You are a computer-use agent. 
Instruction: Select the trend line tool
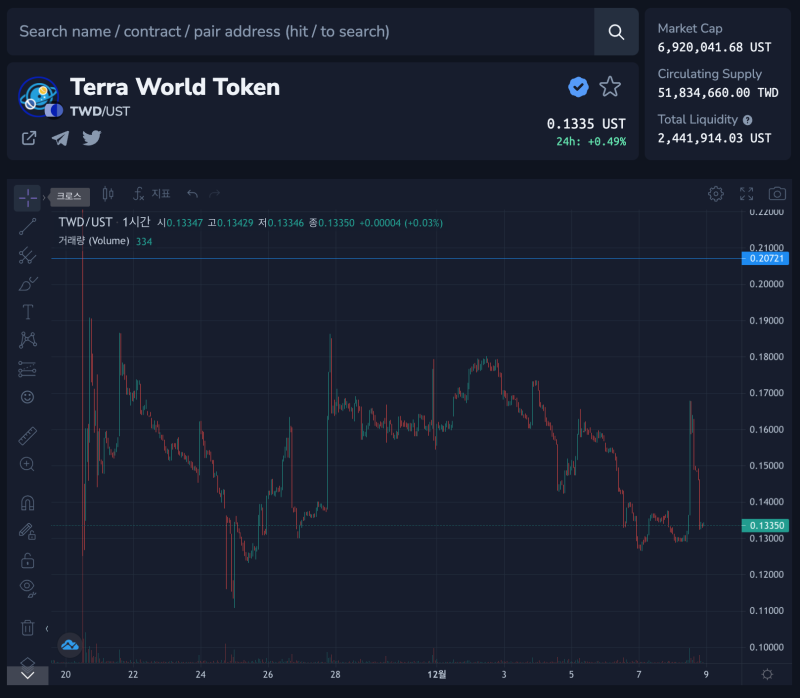(x=28, y=227)
